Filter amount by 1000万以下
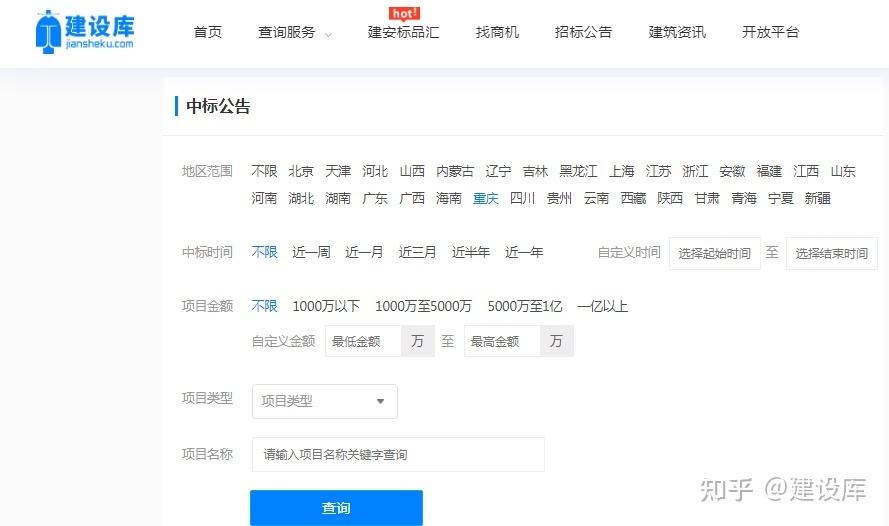This screenshot has width=889, height=526. click(326, 307)
